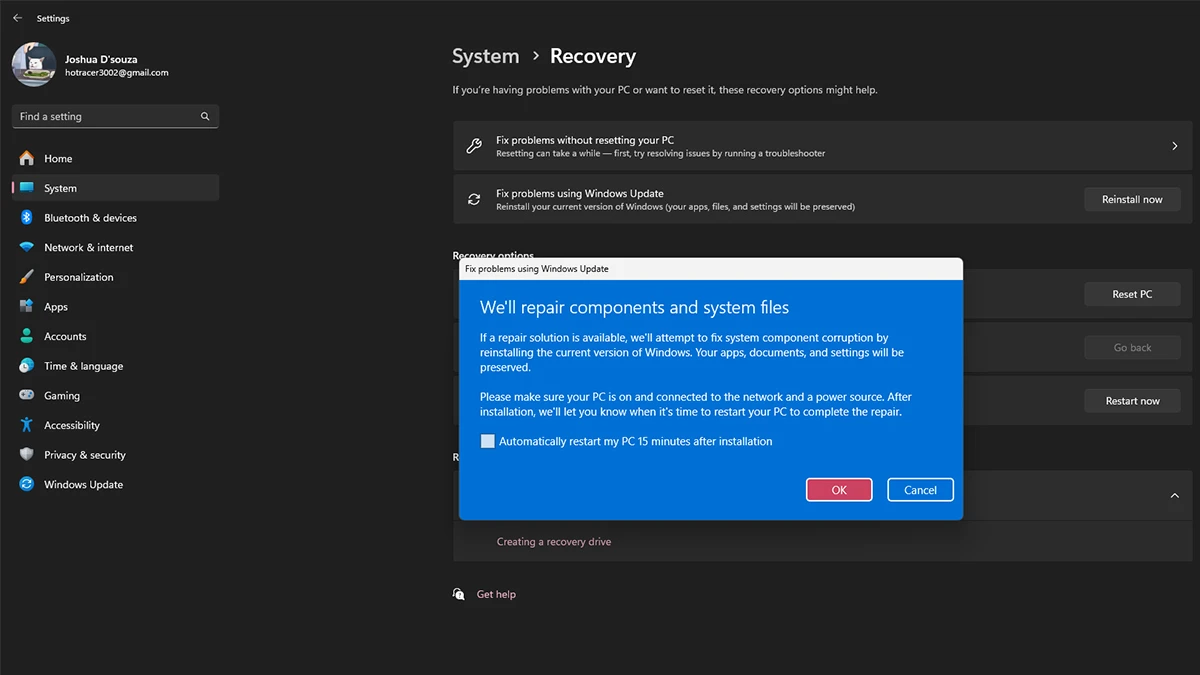Screen dimensions: 1200x675
Task: Click the Restart now button
Action: point(1132,400)
